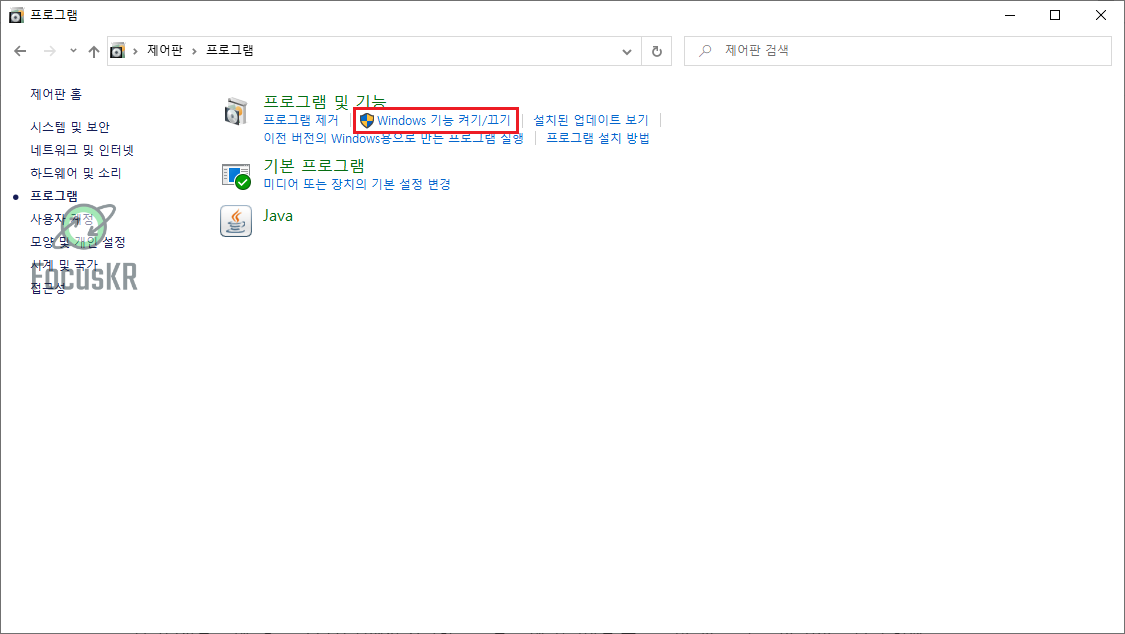Click the 프로그램 제거 link
This screenshot has height=634, width=1125.
(301, 120)
